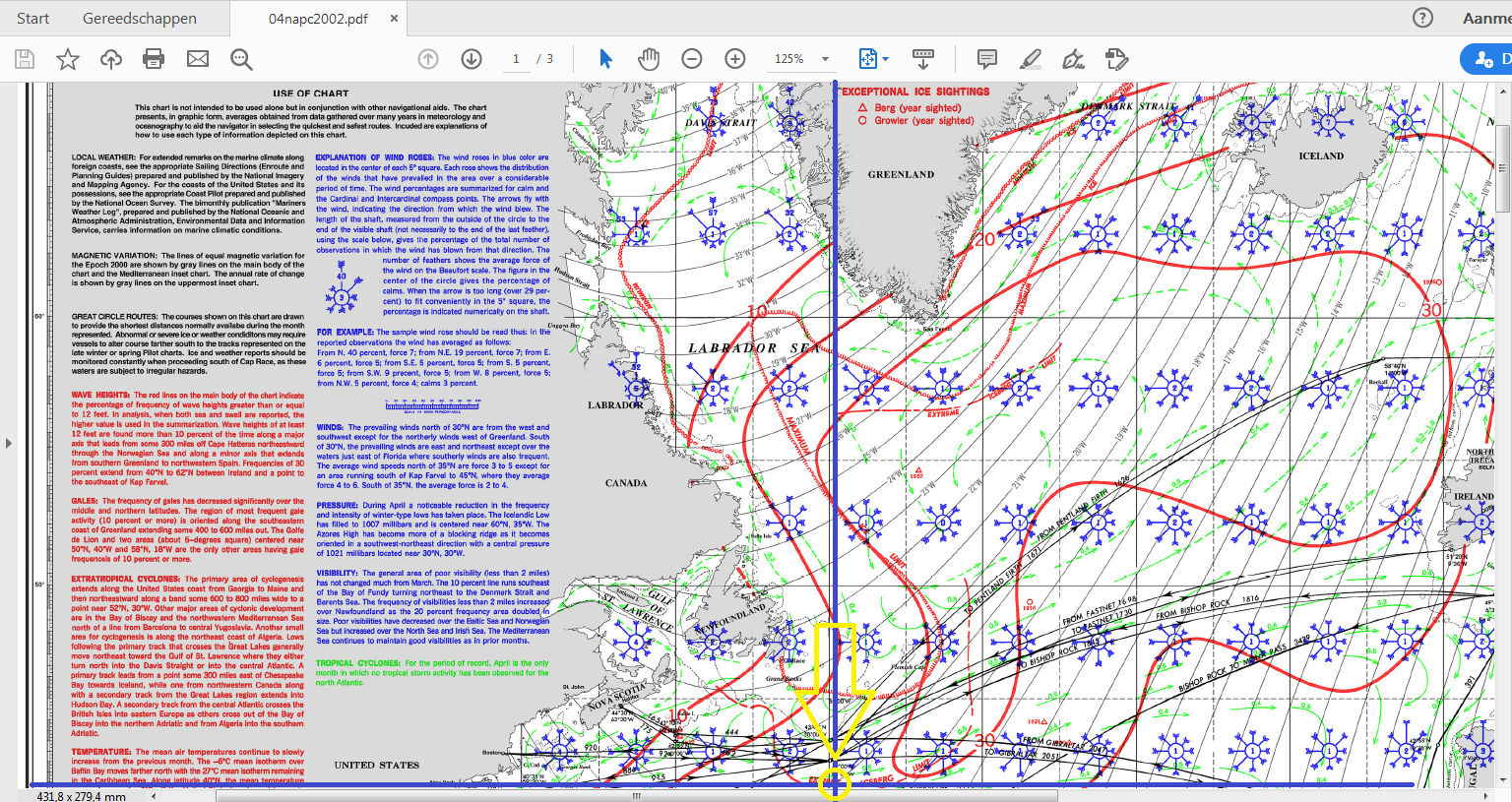Bookmark the file with the star icon
Image resolution: width=1512 pixels, height=802 pixels.
tap(68, 59)
